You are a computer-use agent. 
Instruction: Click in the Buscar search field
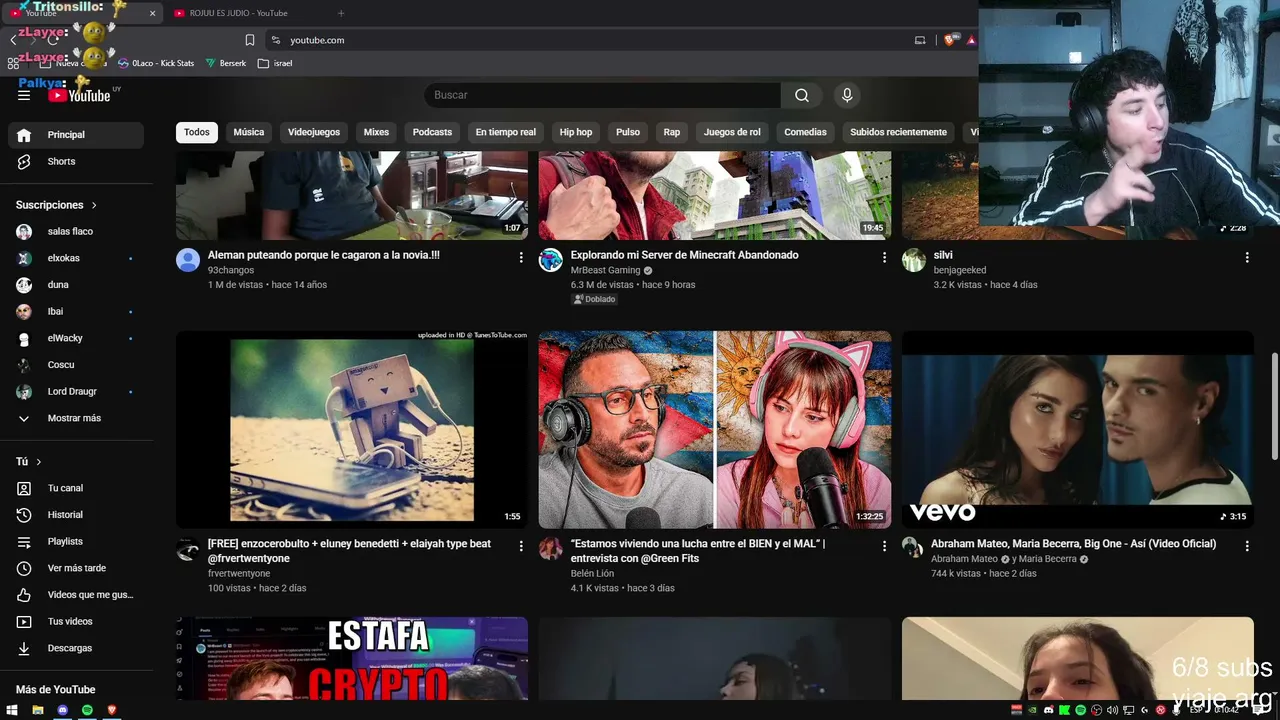602,95
